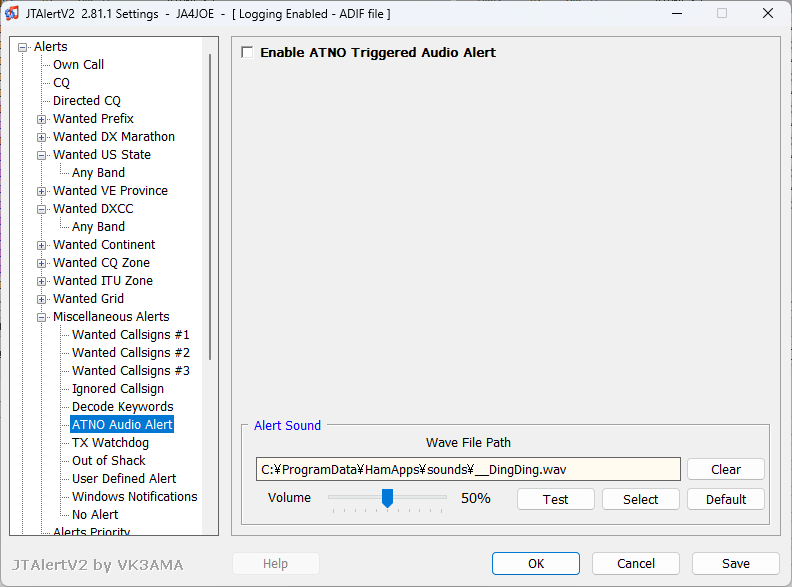
Task: Expand the Wanted DX Marathon node
Action: pyautogui.click(x=41, y=137)
